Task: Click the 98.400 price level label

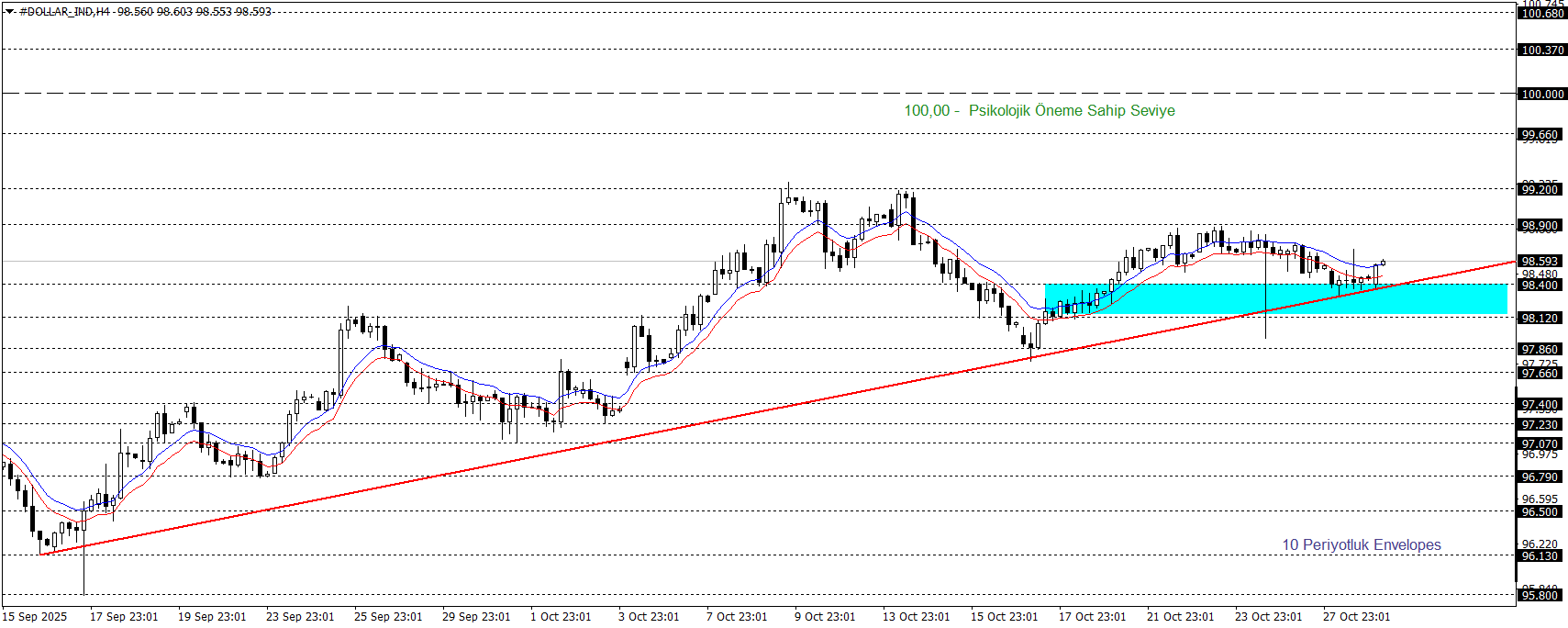Action: [1540, 286]
